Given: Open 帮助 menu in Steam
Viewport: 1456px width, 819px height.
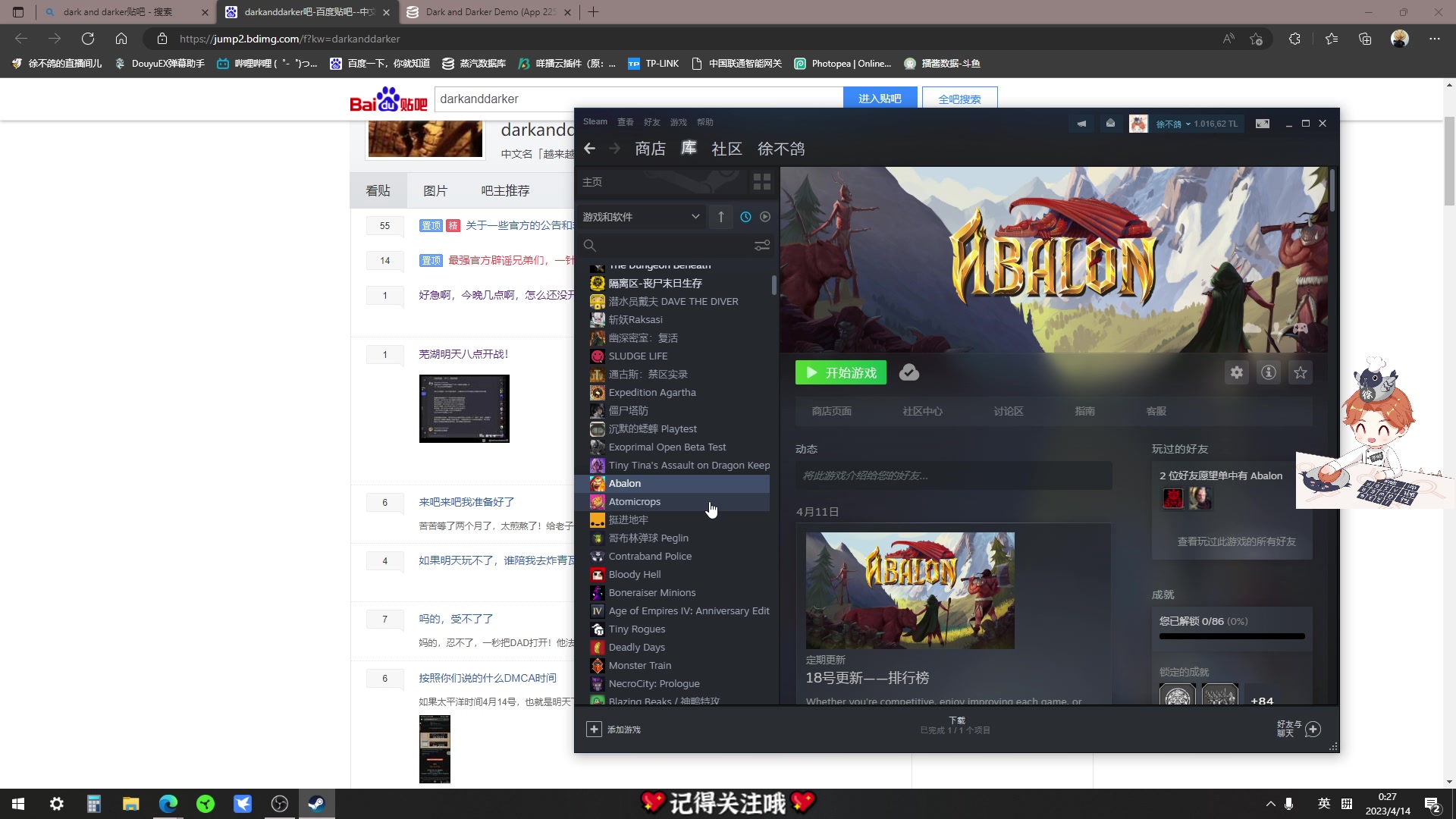Looking at the screenshot, I should coord(704,122).
